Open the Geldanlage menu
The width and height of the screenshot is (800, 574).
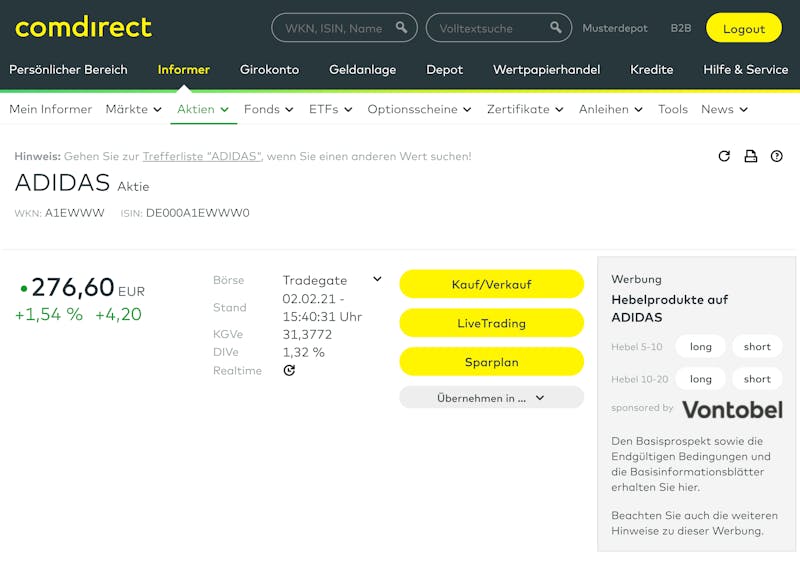pyautogui.click(x=362, y=70)
